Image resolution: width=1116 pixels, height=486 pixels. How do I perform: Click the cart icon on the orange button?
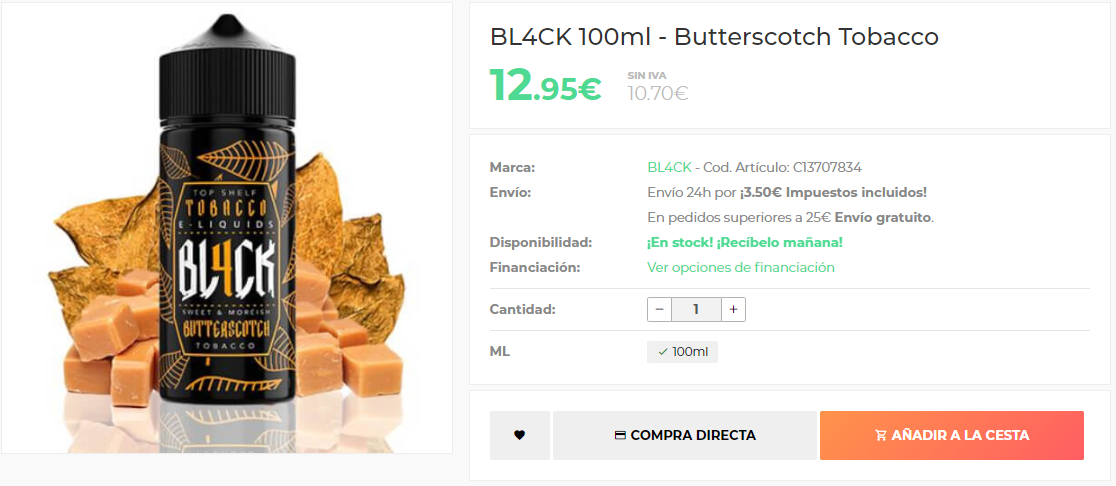coord(880,435)
